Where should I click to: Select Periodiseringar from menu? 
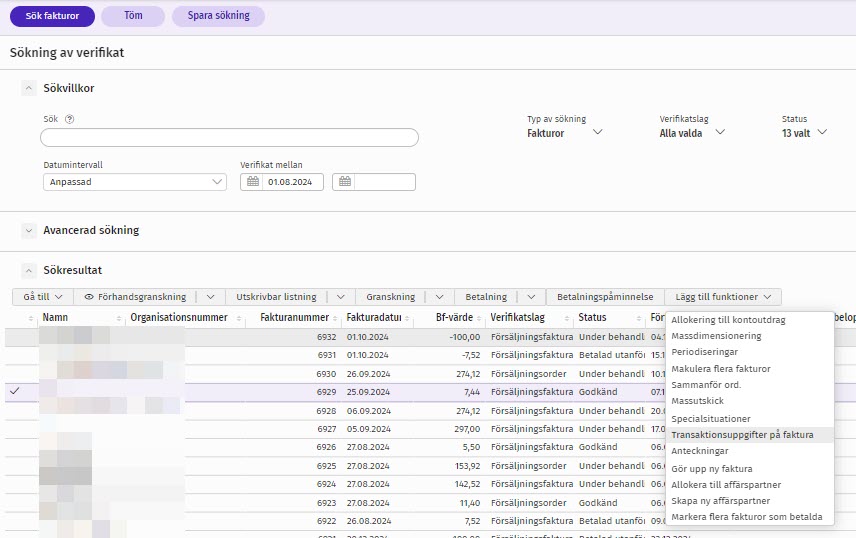coord(704,352)
